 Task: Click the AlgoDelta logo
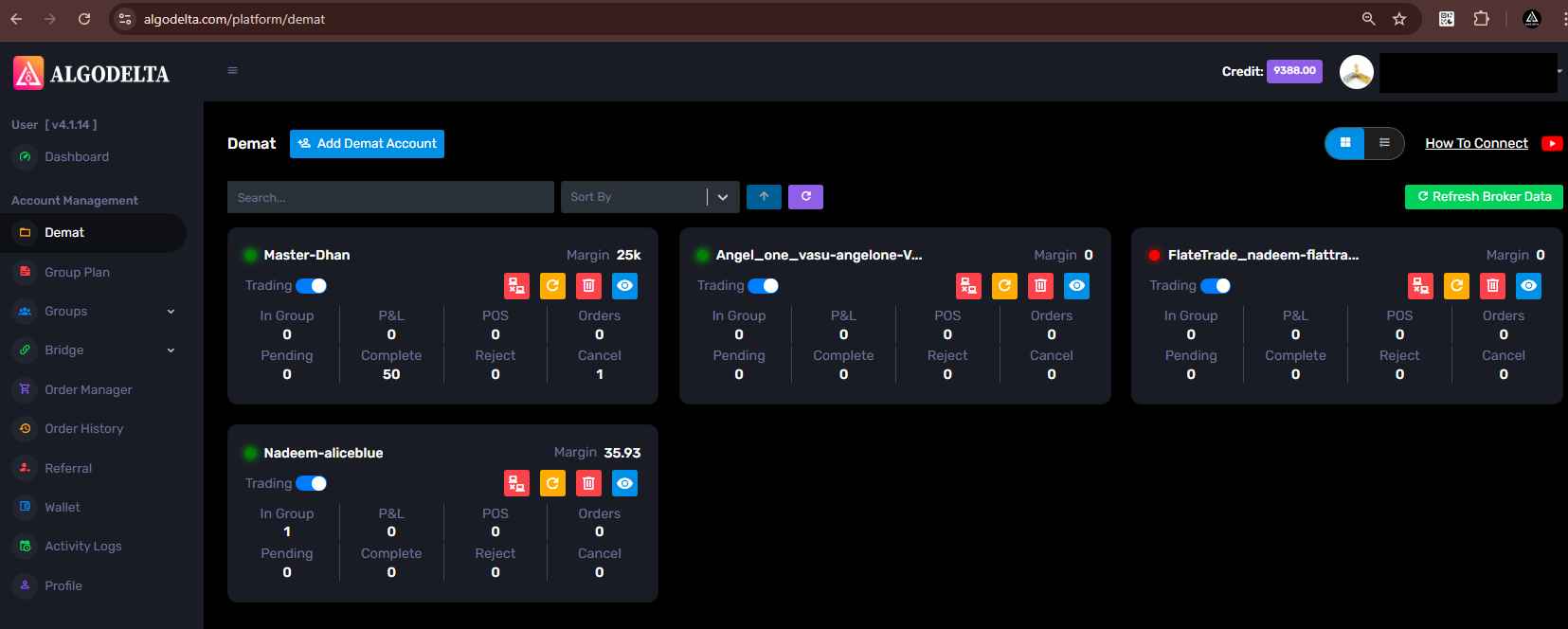click(91, 74)
